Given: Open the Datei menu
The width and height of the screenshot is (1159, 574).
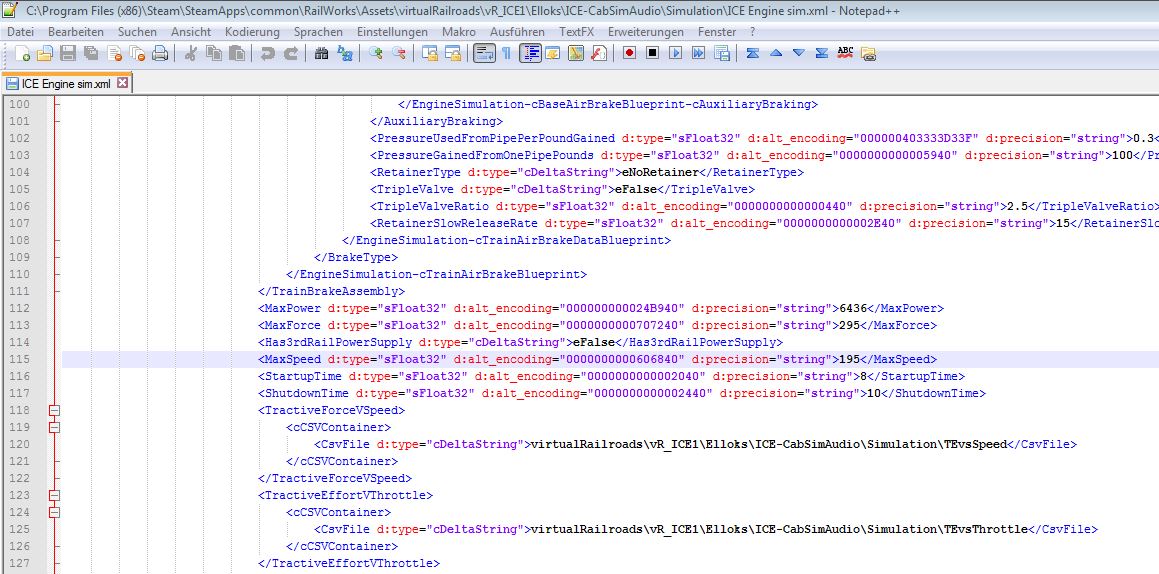Looking at the screenshot, I should click(21, 32).
